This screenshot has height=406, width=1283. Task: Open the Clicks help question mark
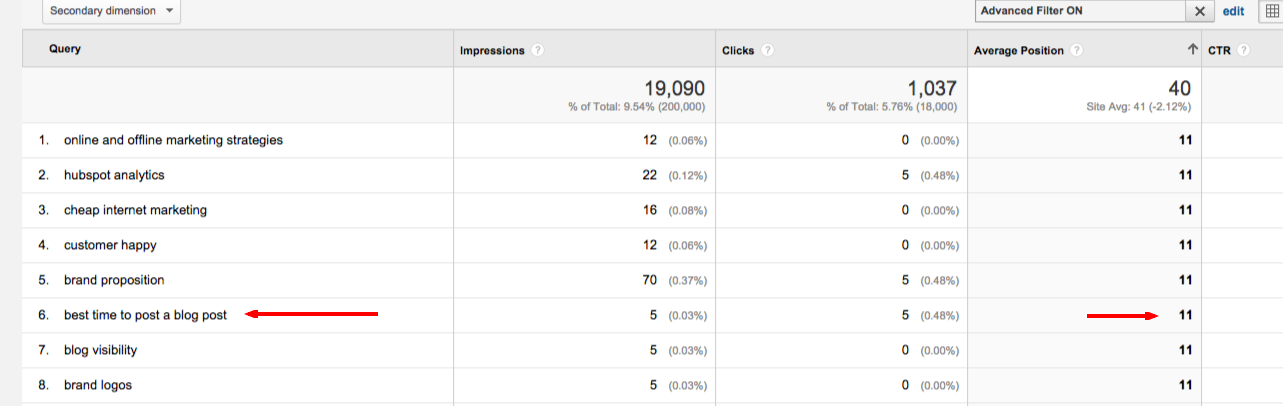click(767, 50)
